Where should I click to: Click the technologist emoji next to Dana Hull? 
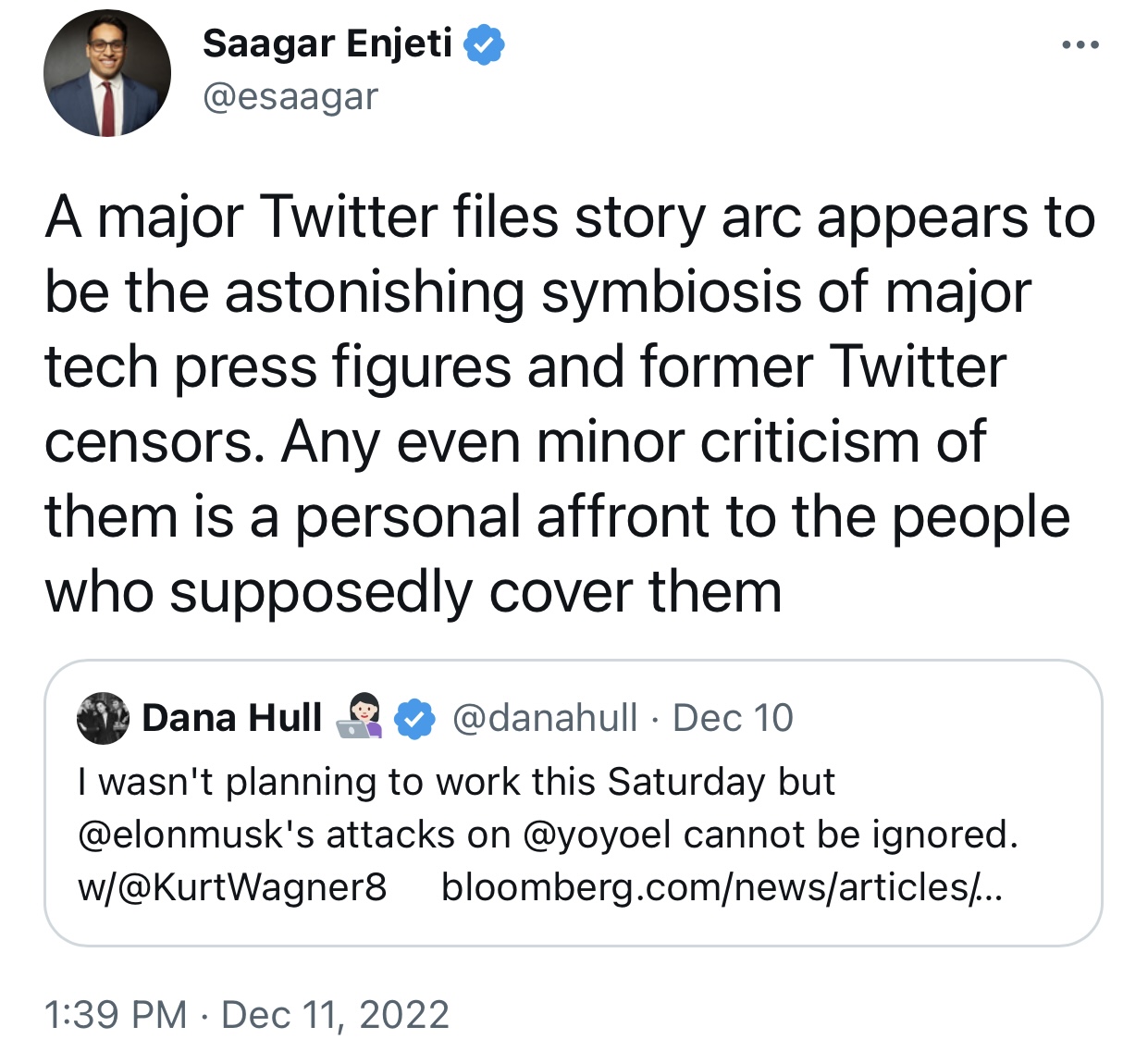pyautogui.click(x=360, y=716)
